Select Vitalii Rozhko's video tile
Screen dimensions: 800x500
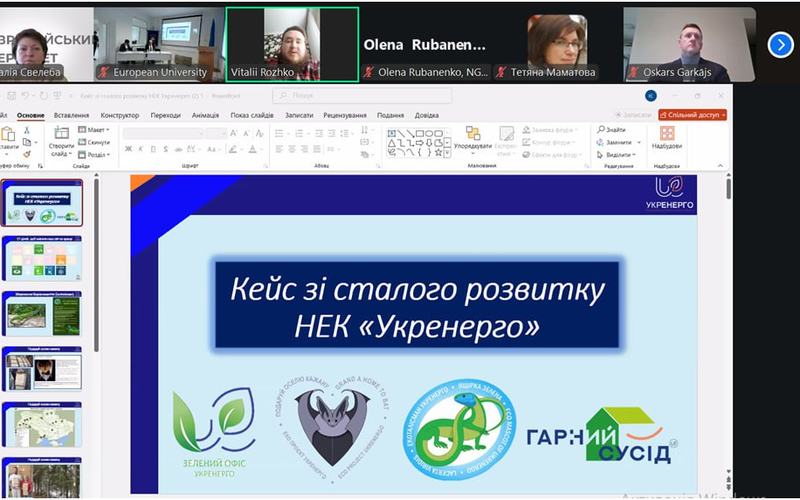click(292, 44)
